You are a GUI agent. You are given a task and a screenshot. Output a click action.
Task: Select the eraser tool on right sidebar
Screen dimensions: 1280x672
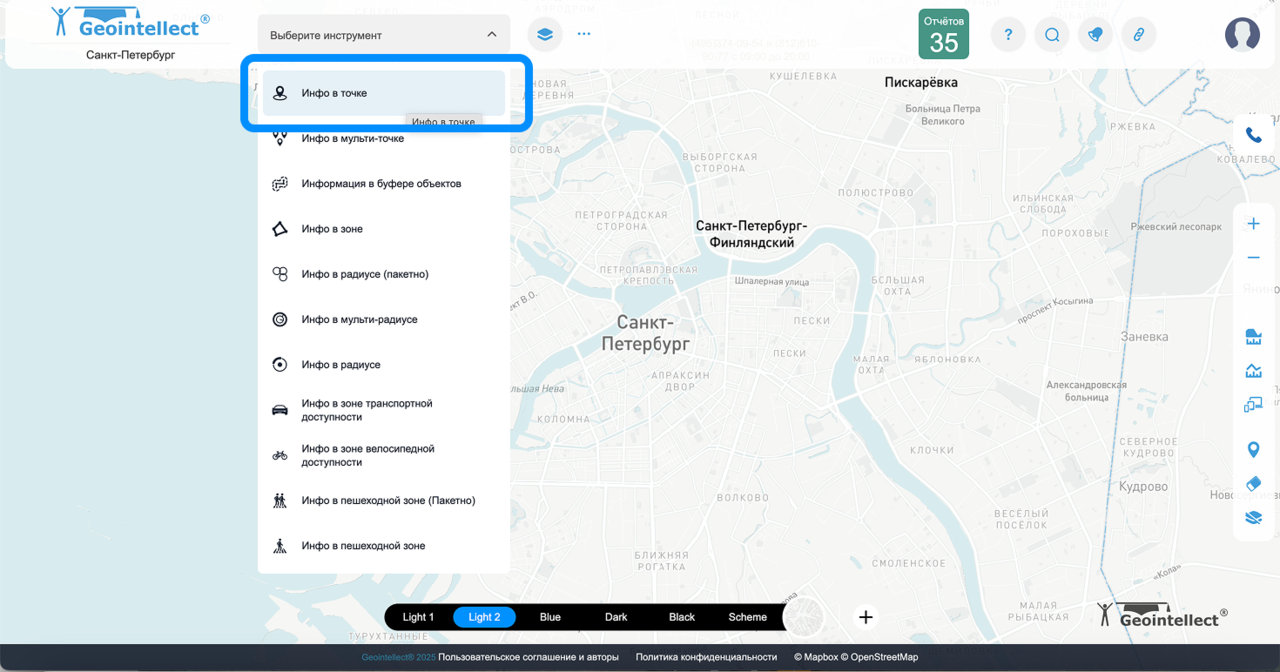(1253, 483)
